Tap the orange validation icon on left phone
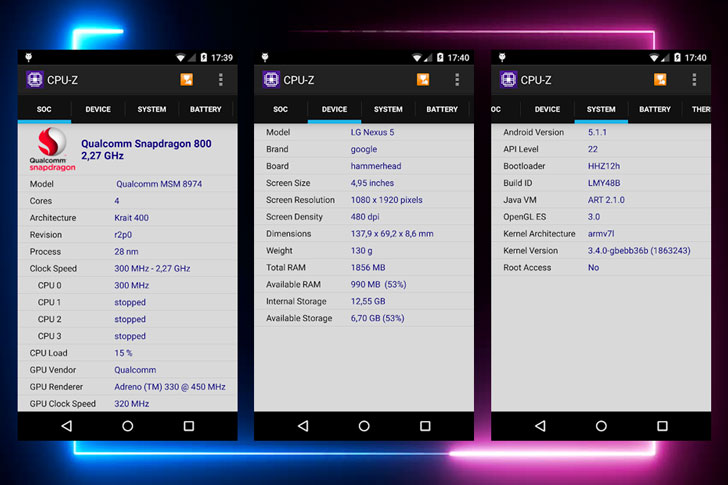The height and width of the screenshot is (485, 728). coord(187,80)
